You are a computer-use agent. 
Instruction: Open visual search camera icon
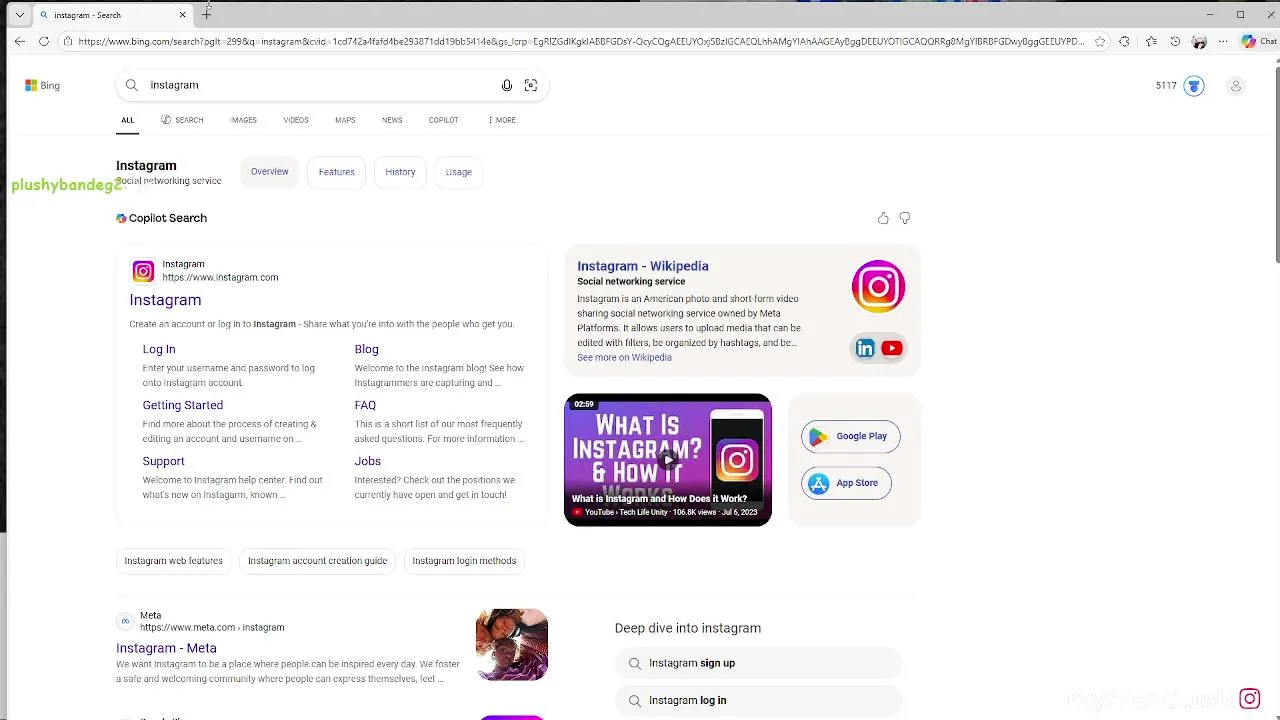coord(531,85)
